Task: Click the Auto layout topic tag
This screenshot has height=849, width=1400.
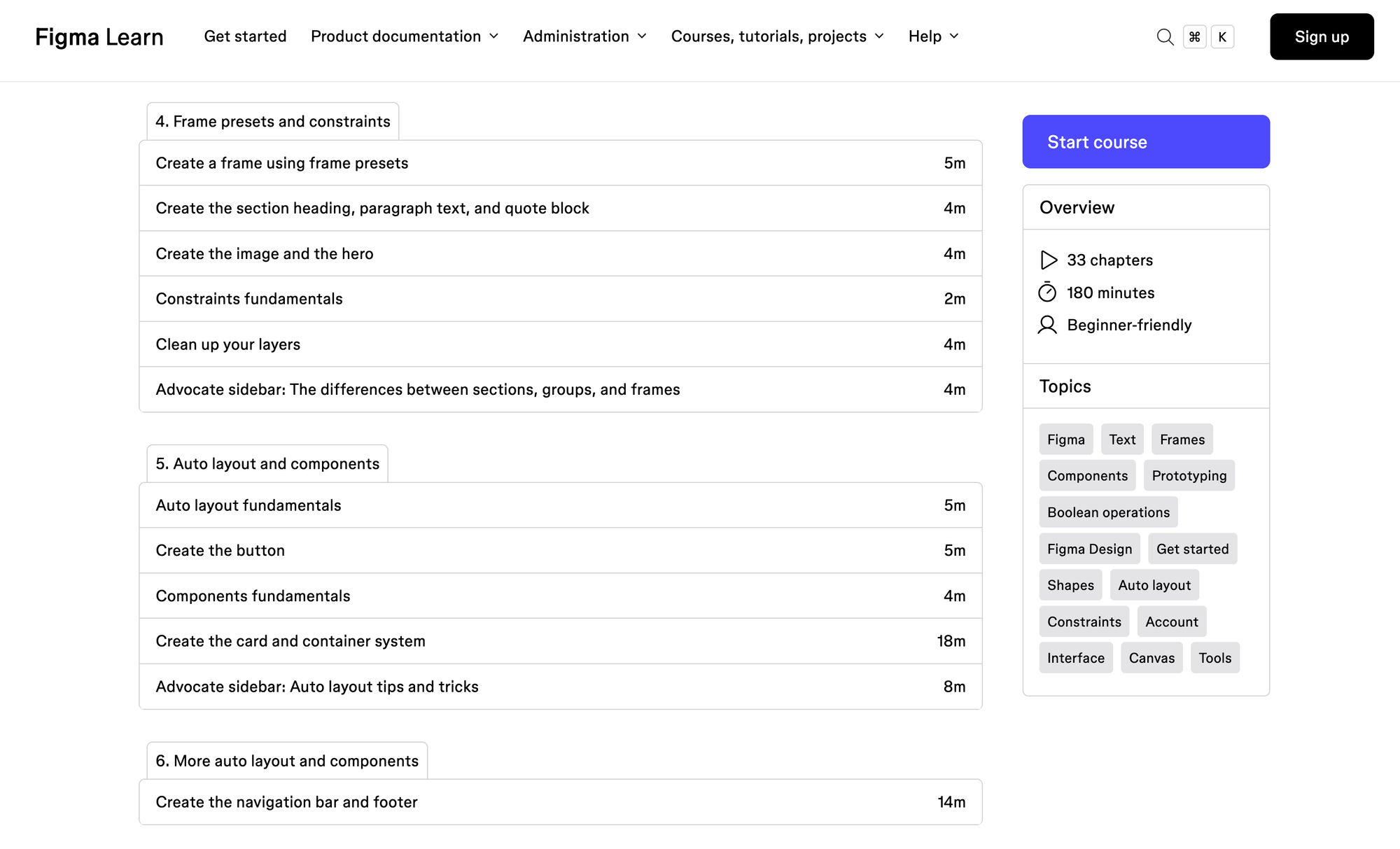Action: click(1155, 585)
